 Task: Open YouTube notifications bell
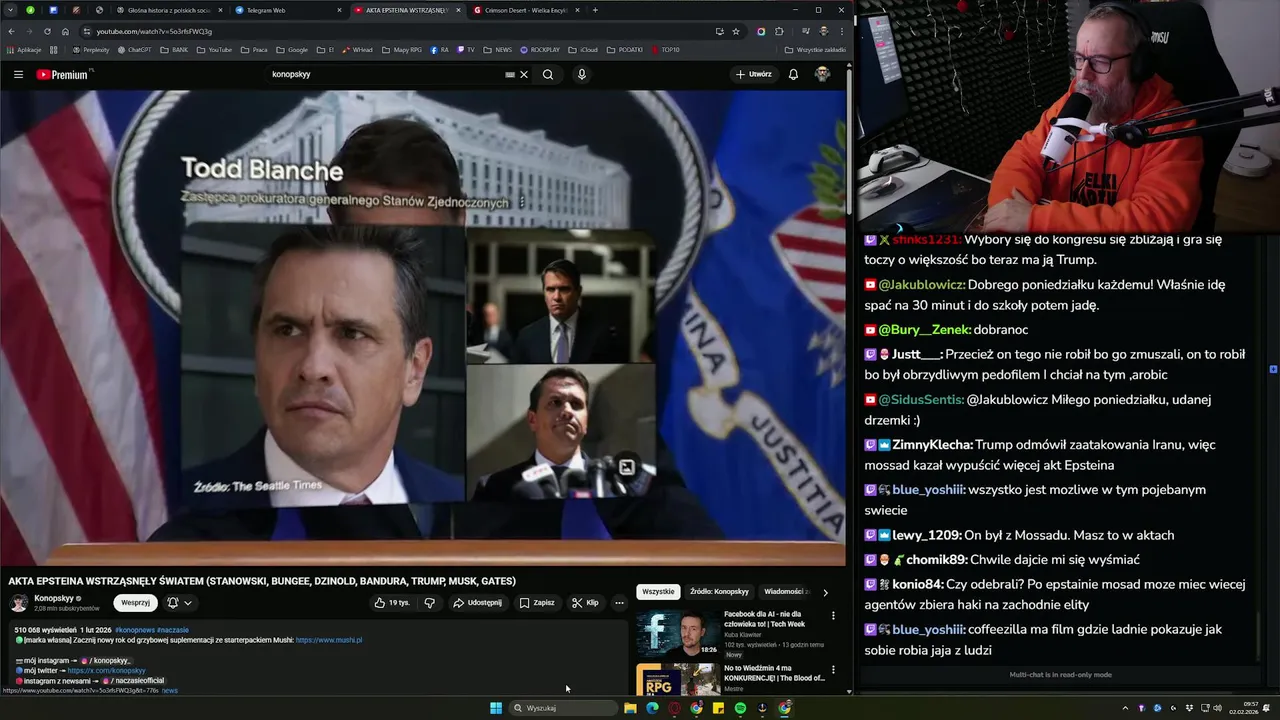[793, 74]
